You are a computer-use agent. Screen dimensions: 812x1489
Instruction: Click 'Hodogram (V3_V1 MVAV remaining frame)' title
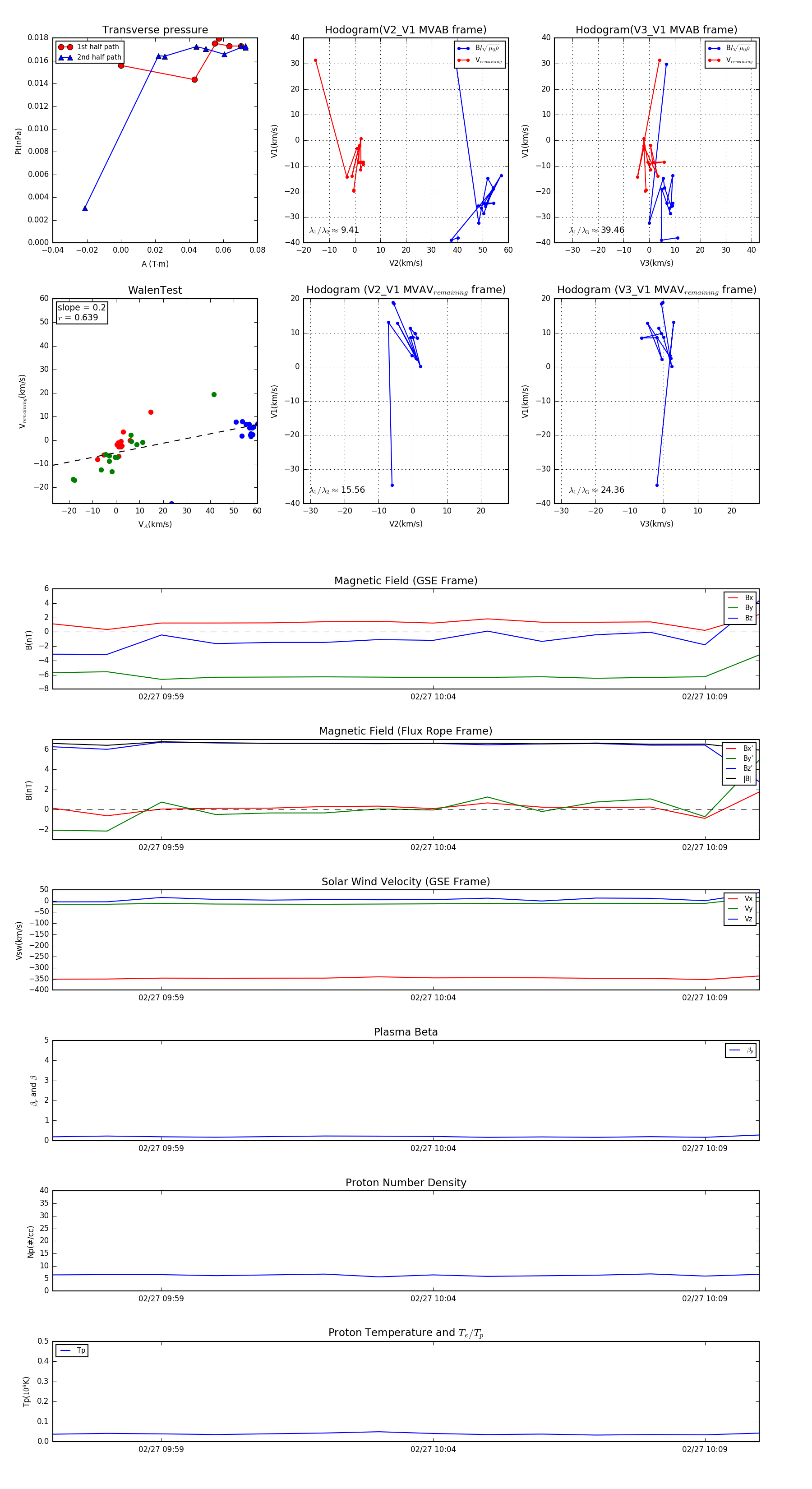click(x=656, y=290)
